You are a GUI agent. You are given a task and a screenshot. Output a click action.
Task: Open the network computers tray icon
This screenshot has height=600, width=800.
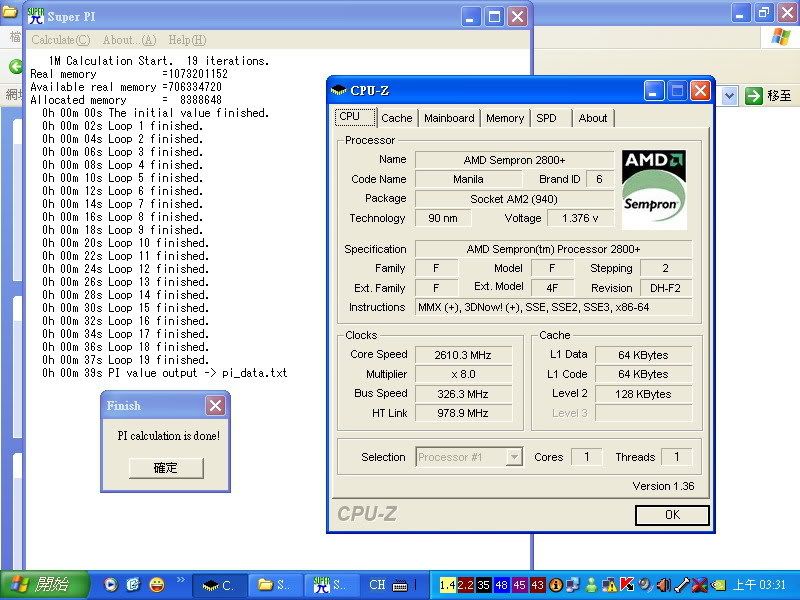tap(573, 585)
